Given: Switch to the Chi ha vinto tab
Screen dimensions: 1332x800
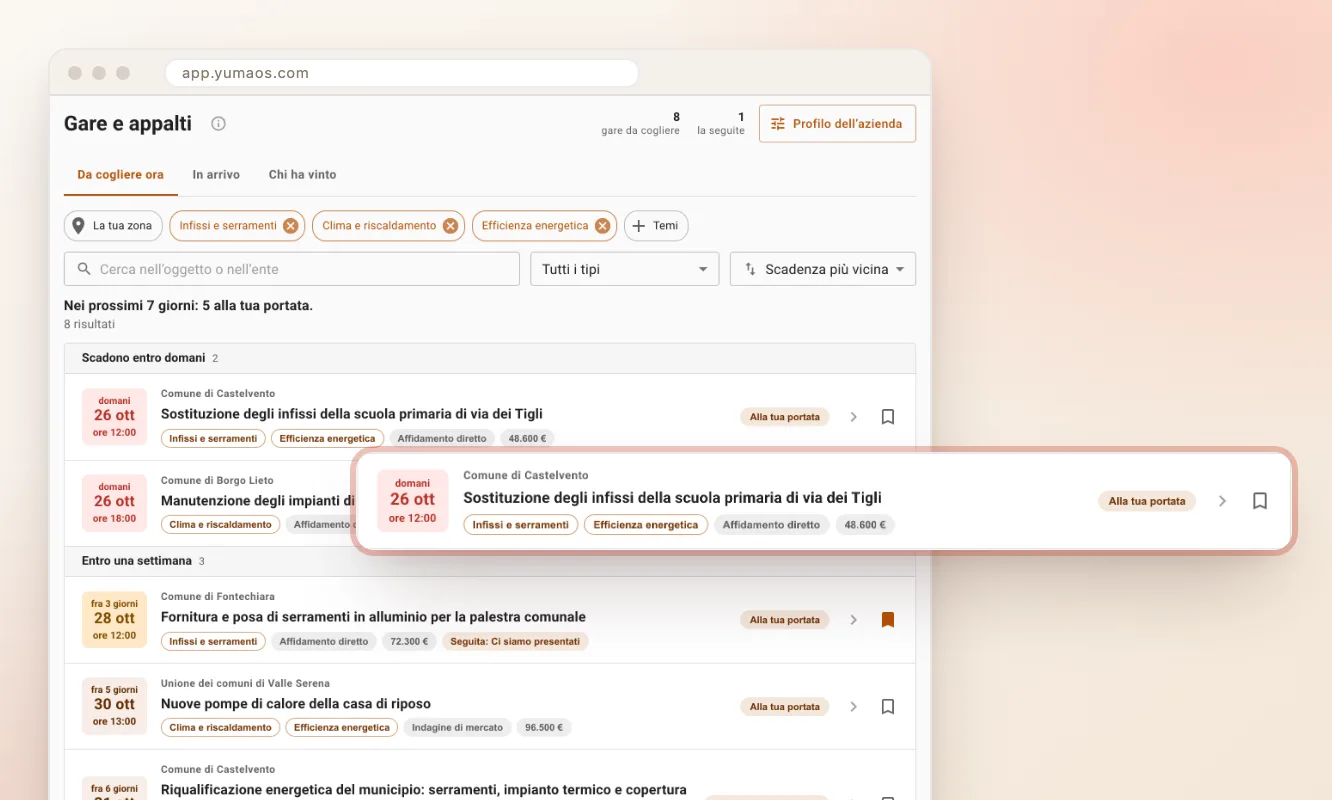Looking at the screenshot, I should tap(302, 174).
